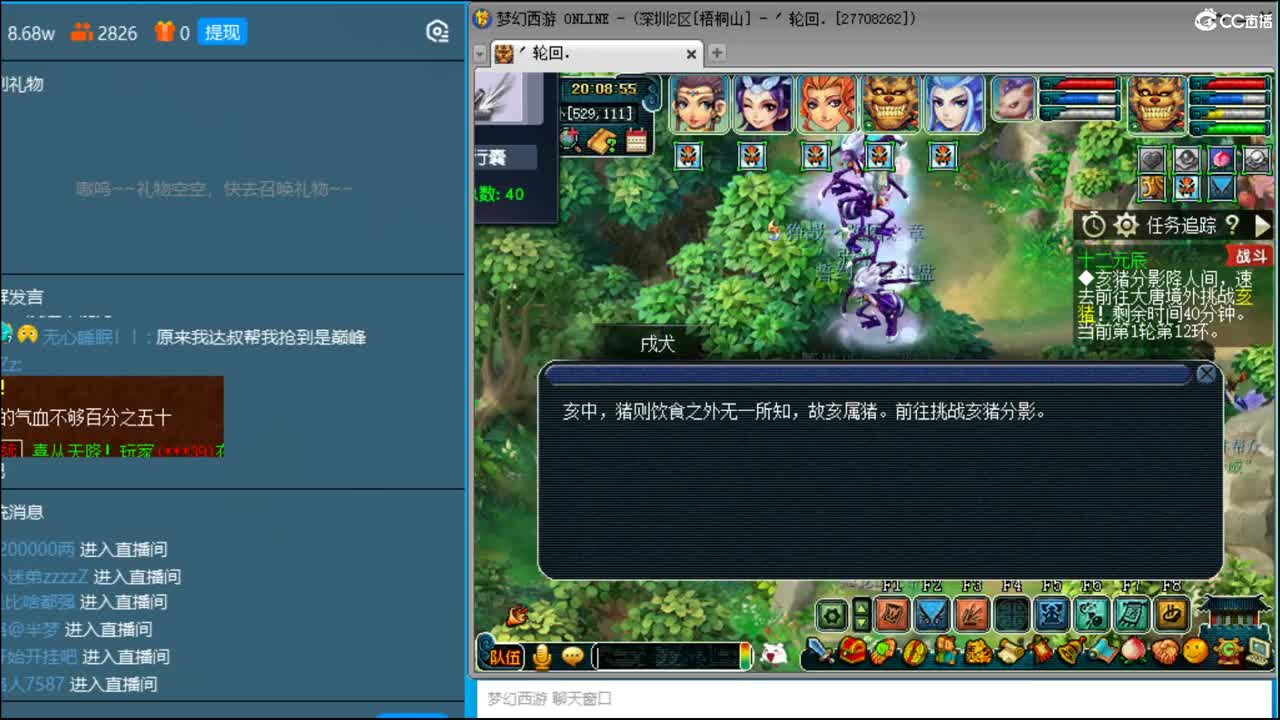Add a new tab with plus button
Image resolution: width=1280 pixels, height=720 pixels.
click(x=717, y=53)
